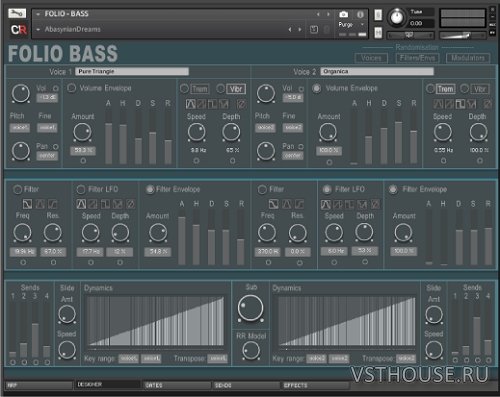Choose triangle waveform for Voice 2 Filter LFO
The height and width of the screenshot is (397, 500).
(326, 204)
